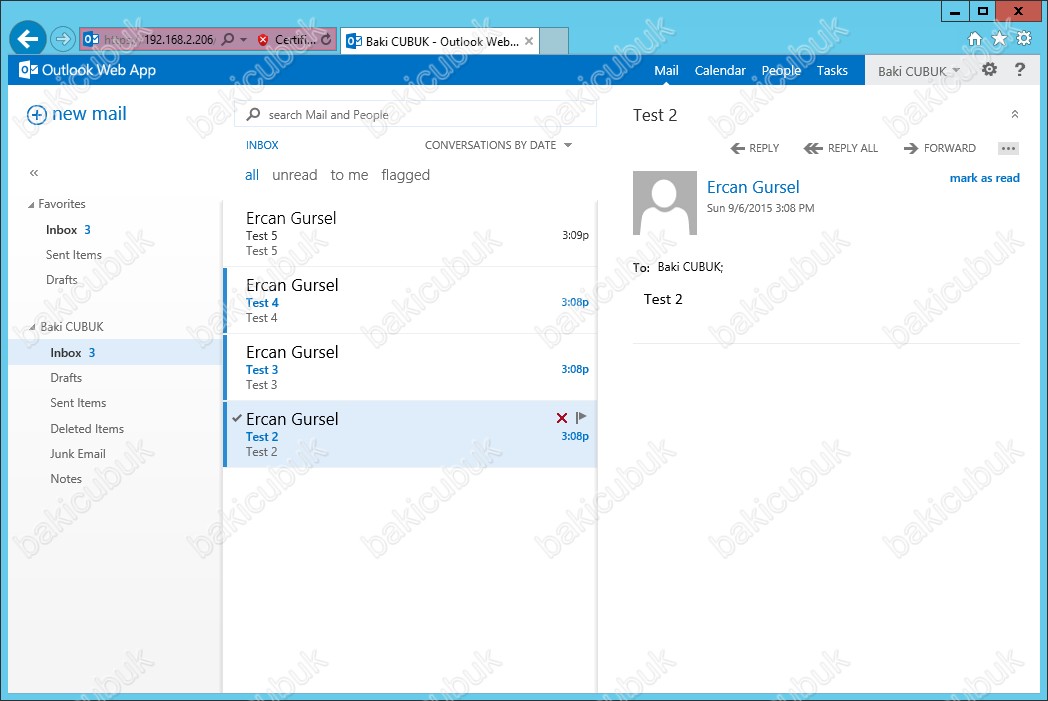The width and height of the screenshot is (1048, 701).
Task: Flag the Test 2 message
Action: tap(581, 418)
